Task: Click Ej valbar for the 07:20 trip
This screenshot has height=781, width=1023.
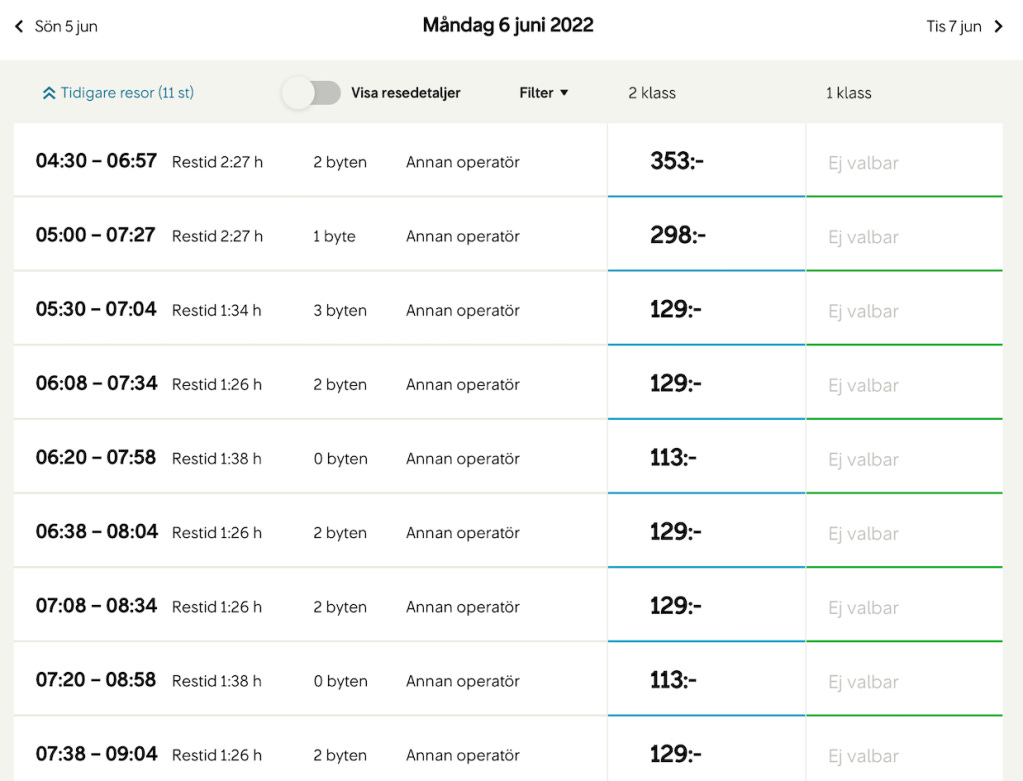Action: click(863, 682)
